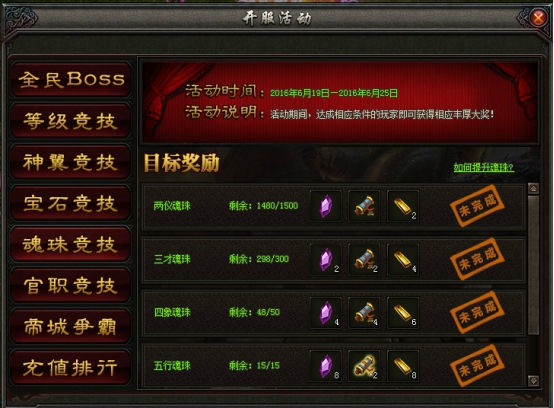Click the gold bar in 三才魂珠 row

(x=403, y=259)
